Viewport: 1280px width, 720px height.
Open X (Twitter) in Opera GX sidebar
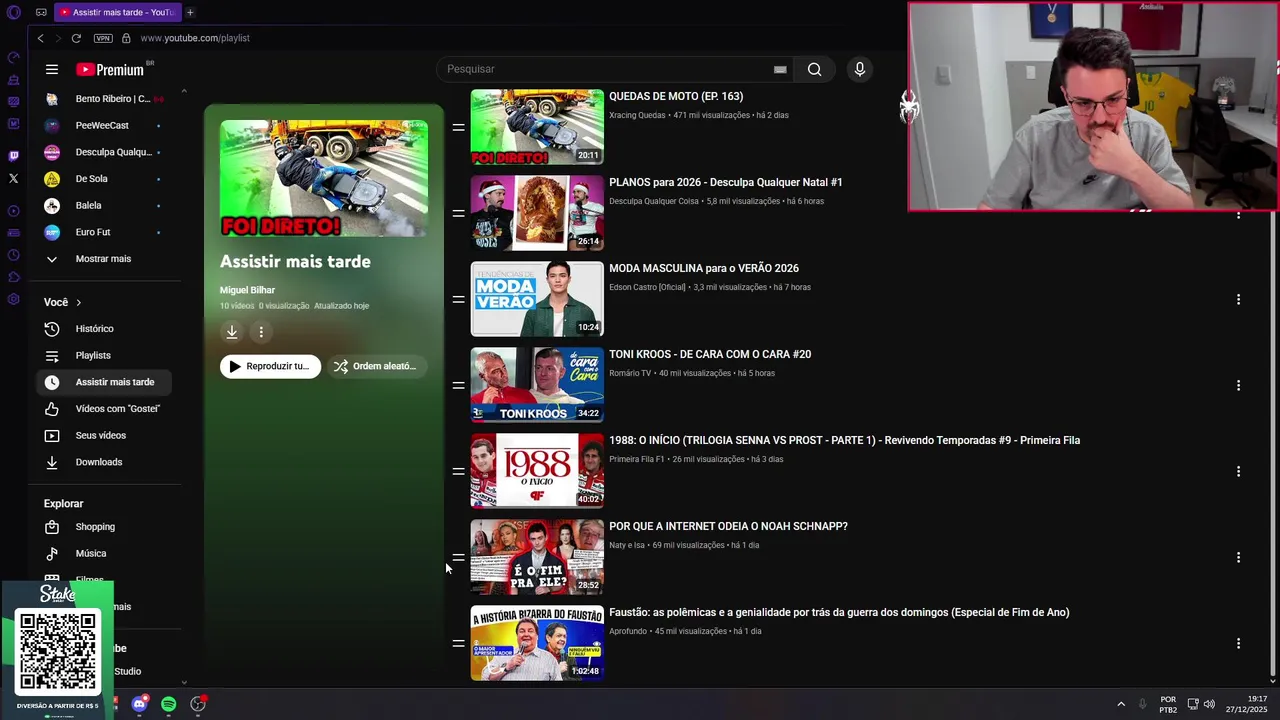point(13,179)
